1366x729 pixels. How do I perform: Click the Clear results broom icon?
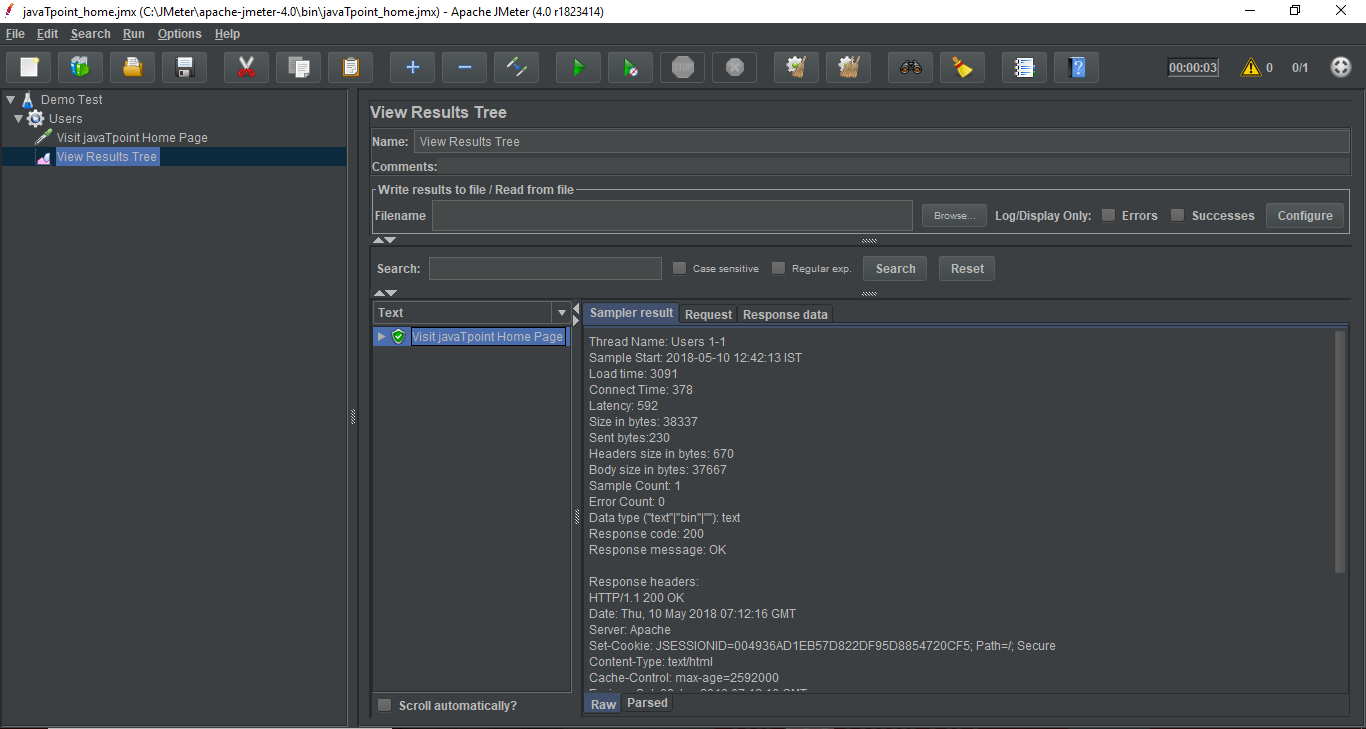[796, 68]
